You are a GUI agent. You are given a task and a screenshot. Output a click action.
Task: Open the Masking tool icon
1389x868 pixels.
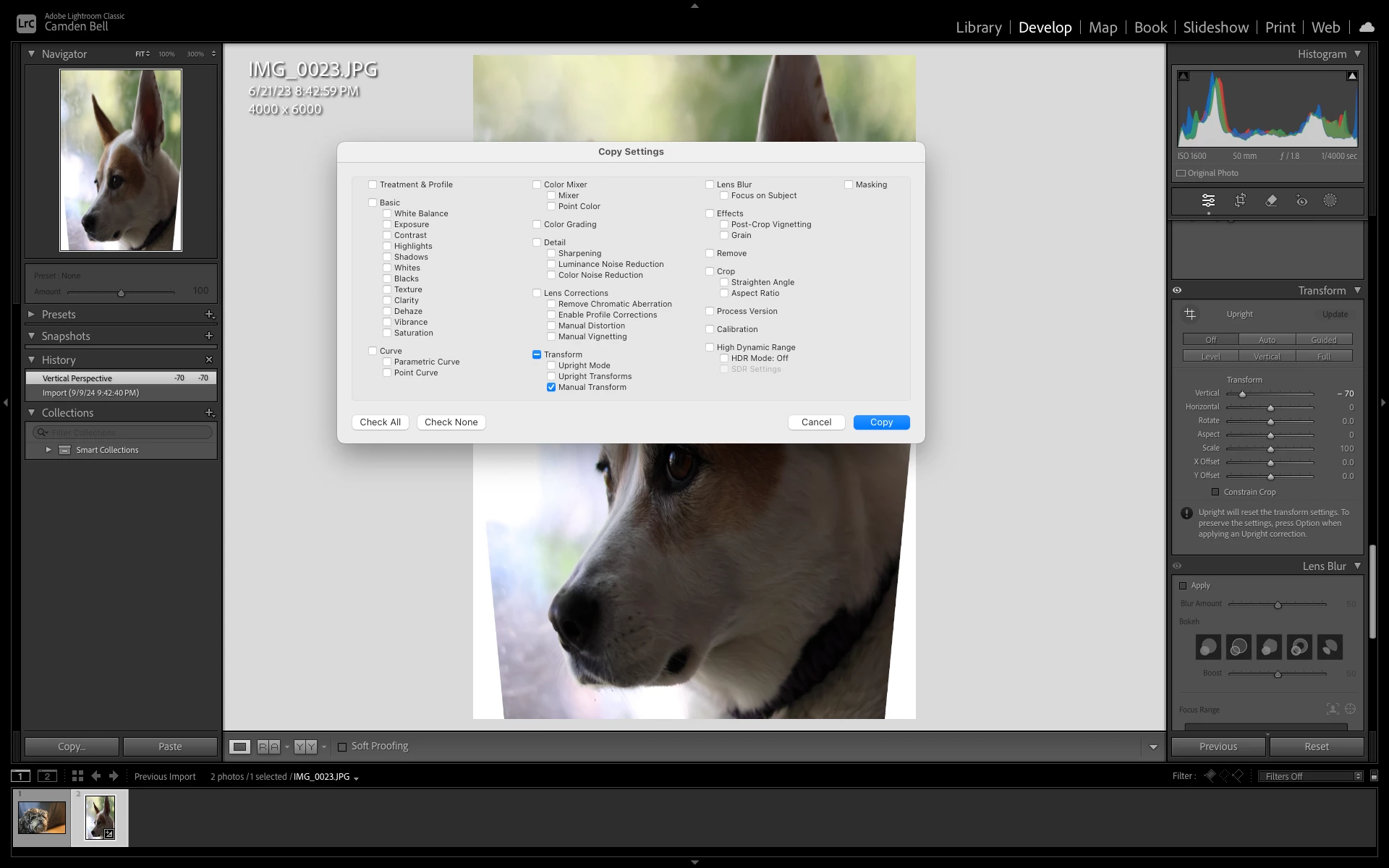click(1330, 200)
